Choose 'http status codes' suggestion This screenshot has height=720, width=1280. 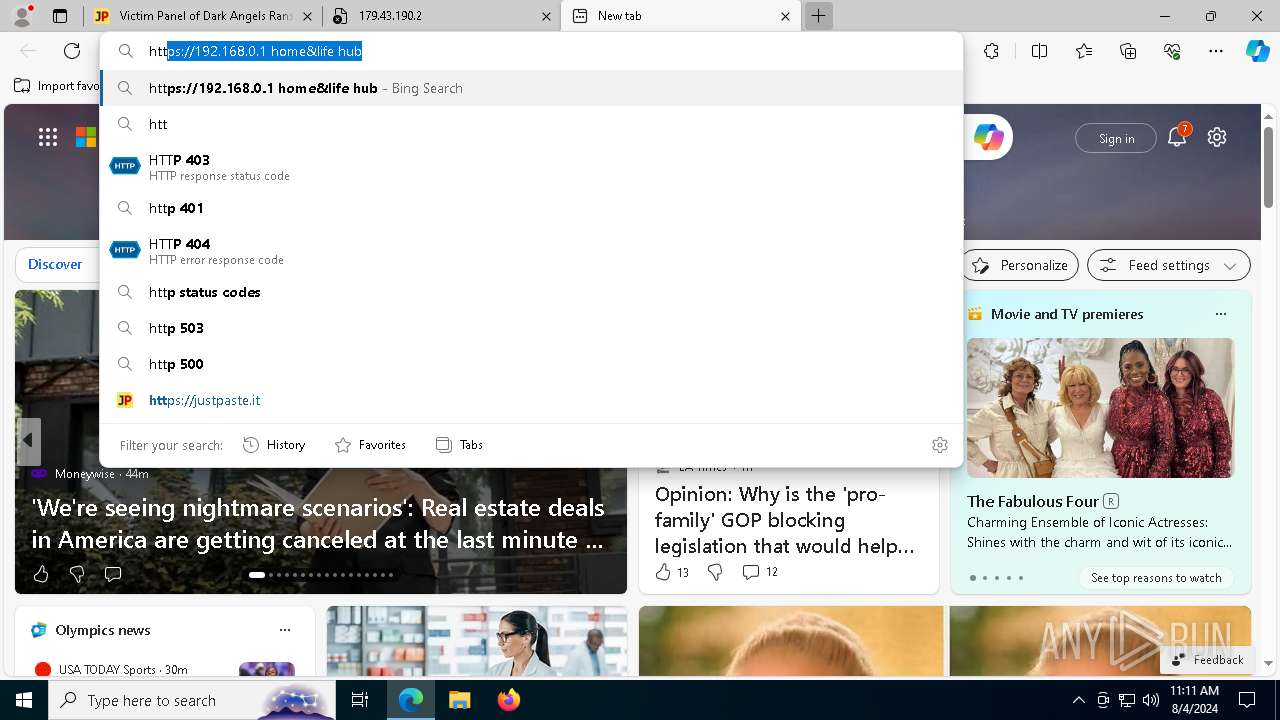coord(531,292)
